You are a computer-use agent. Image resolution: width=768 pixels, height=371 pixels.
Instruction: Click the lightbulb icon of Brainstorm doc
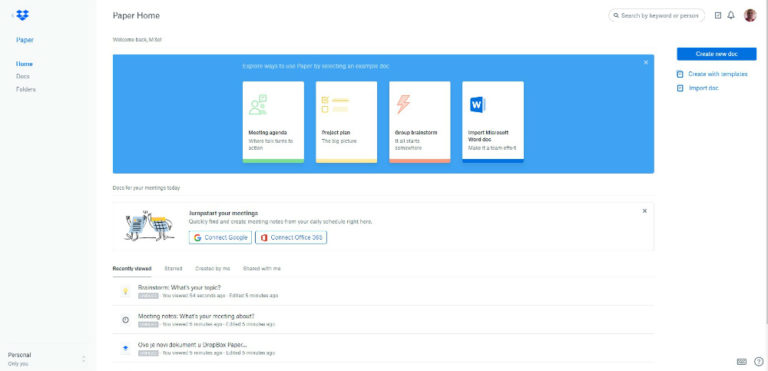pyautogui.click(x=125, y=291)
